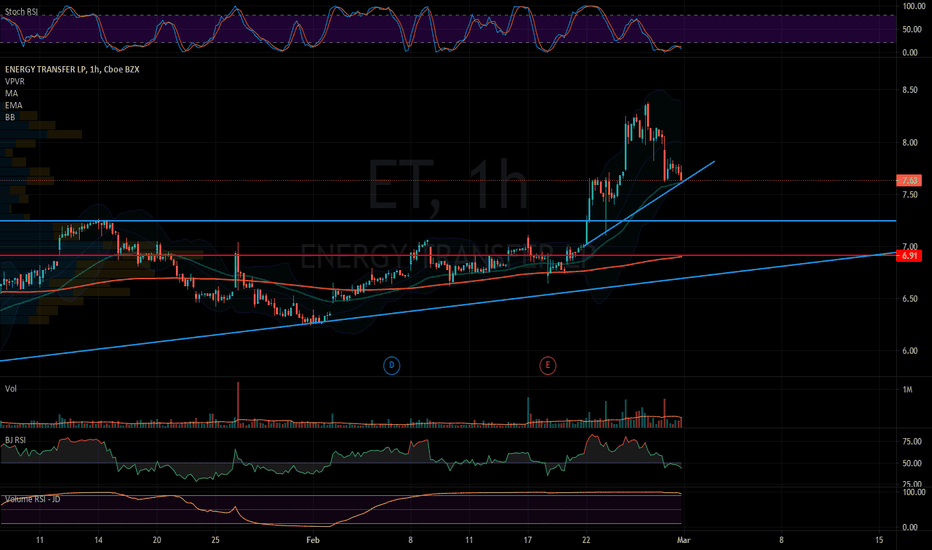Screen dimensions: 932x550
Task: Click the 8.50 price axis label
Action: [910, 90]
